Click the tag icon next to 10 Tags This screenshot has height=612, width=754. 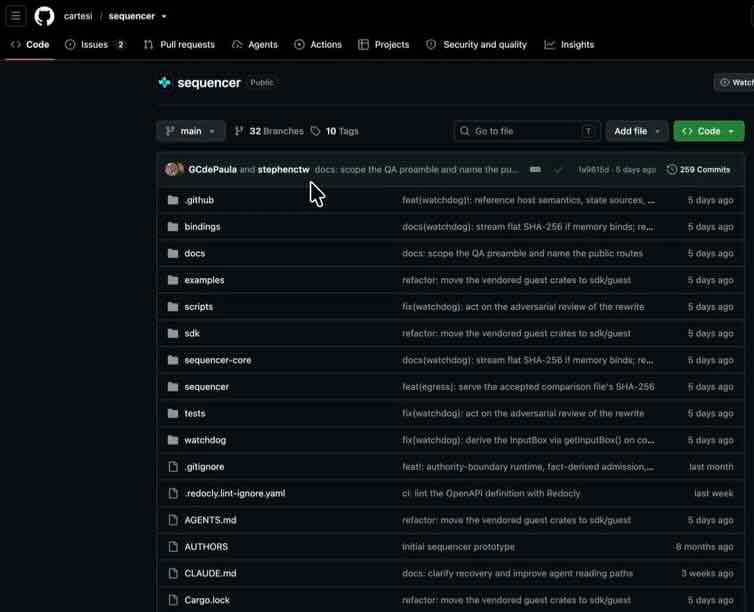click(315, 131)
